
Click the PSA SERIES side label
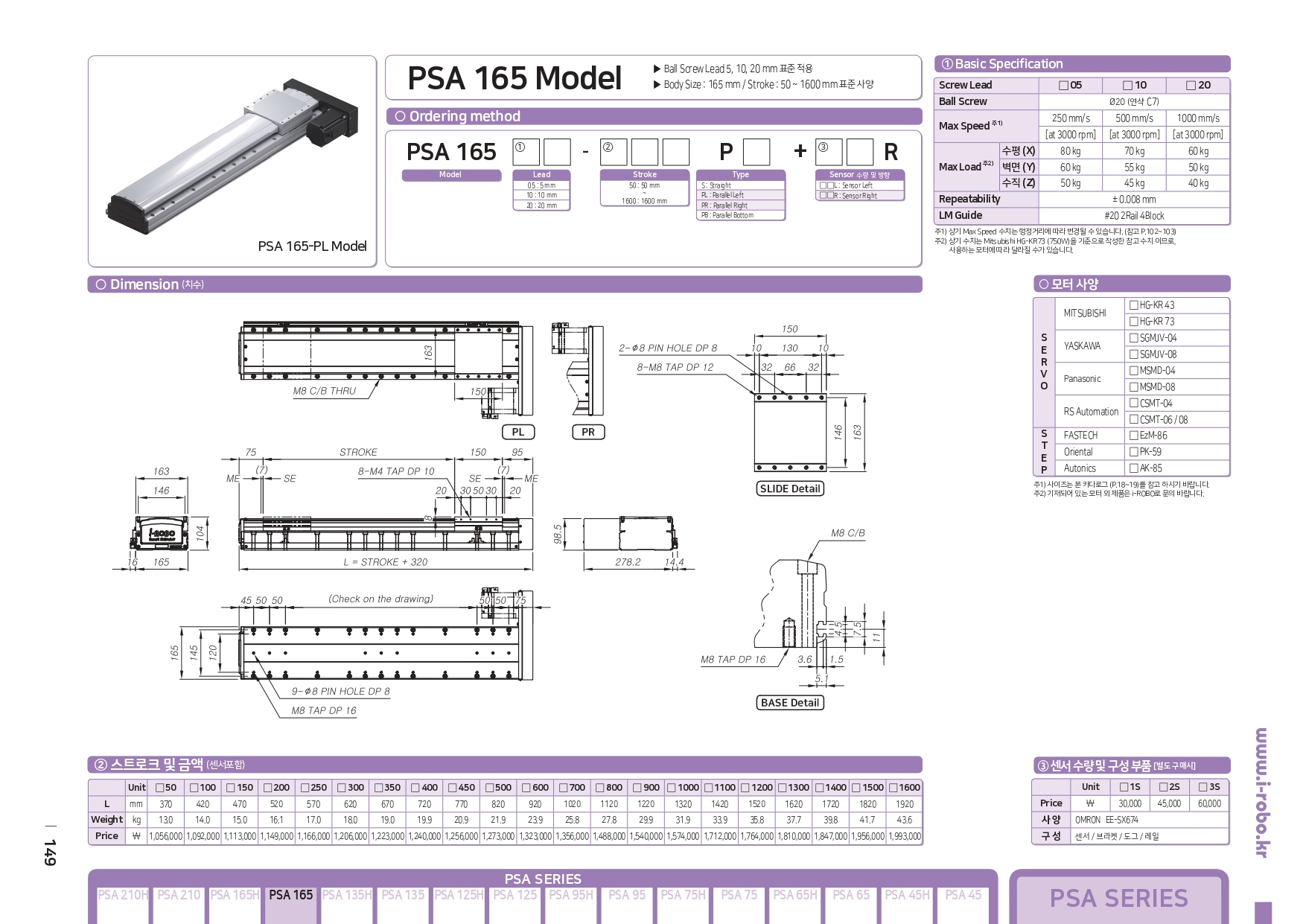pyautogui.click(x=1118, y=898)
